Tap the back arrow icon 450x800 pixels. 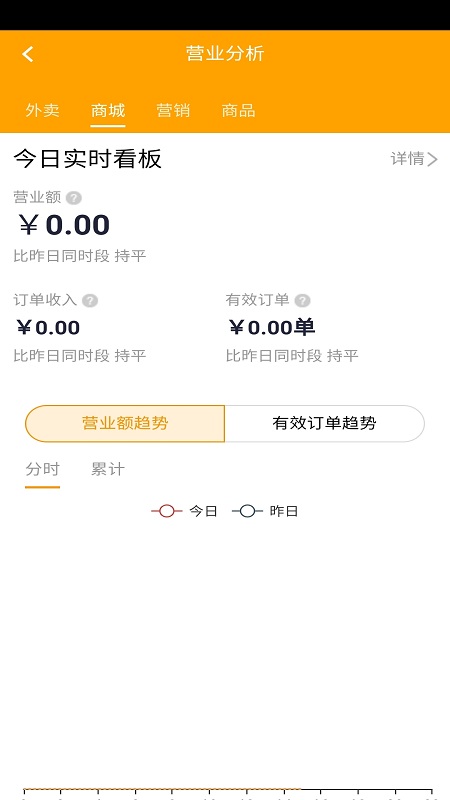pyautogui.click(x=28, y=54)
